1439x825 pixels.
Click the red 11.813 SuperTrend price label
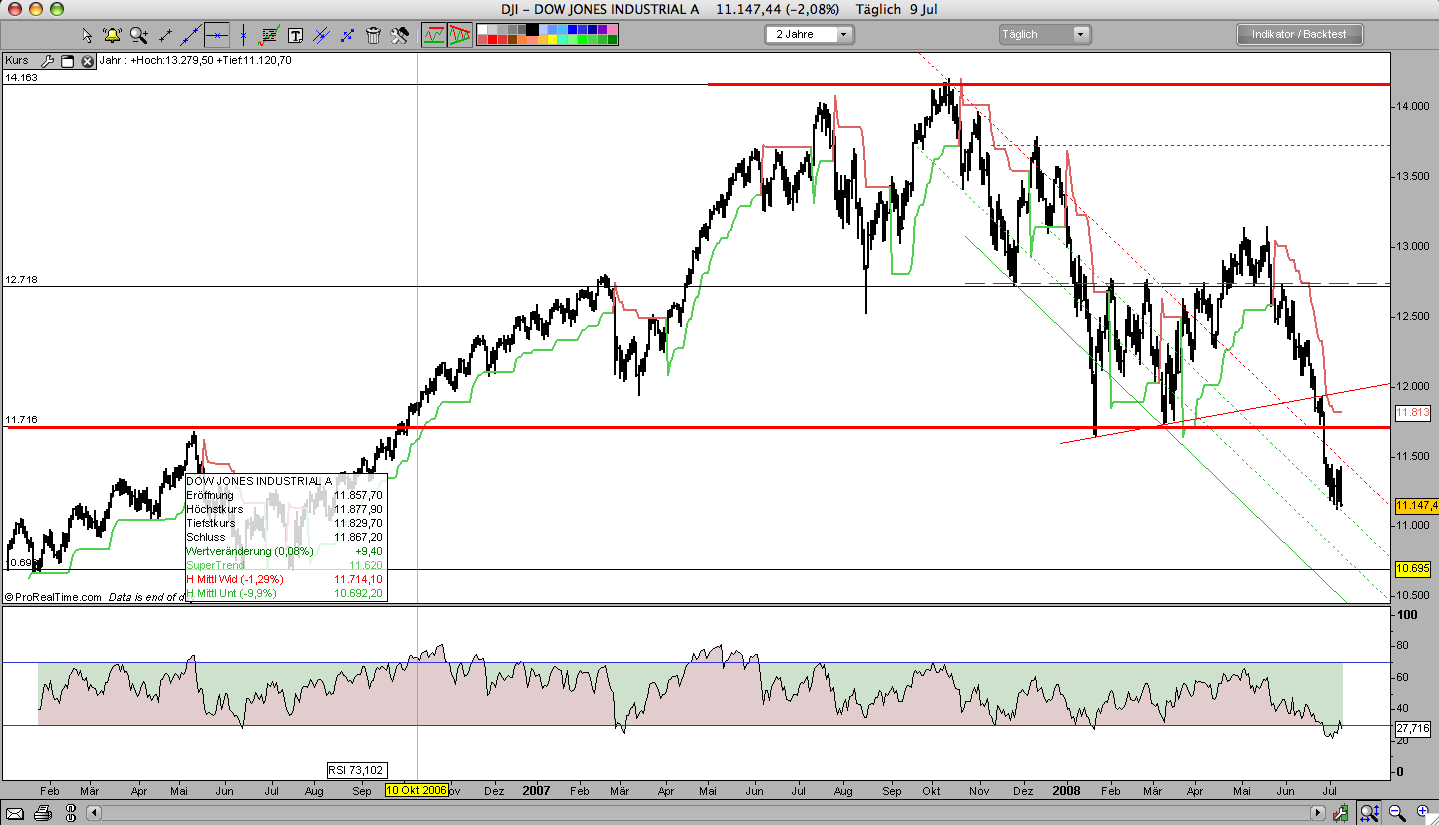[x=1413, y=412]
